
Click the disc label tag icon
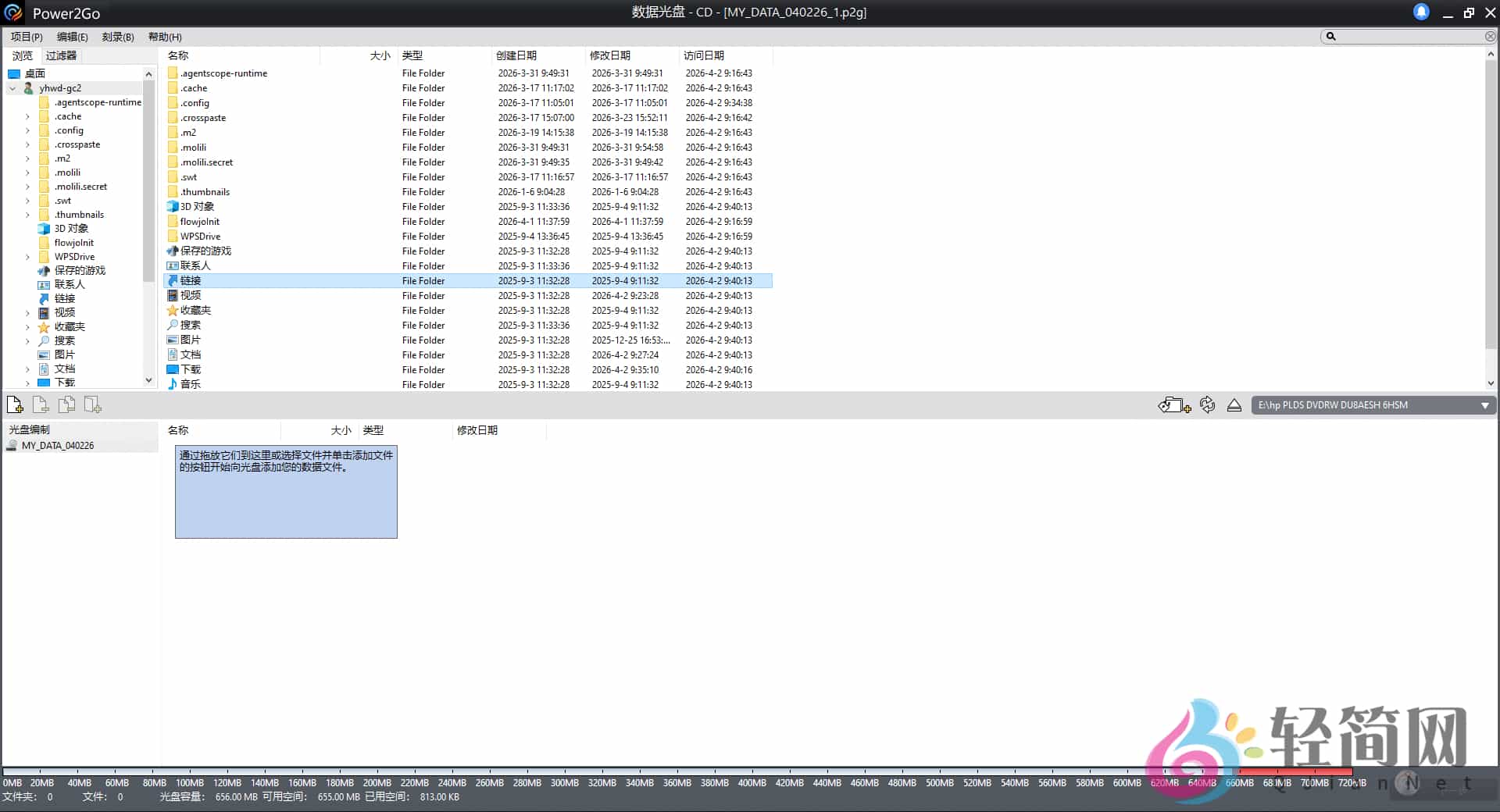(x=1173, y=405)
